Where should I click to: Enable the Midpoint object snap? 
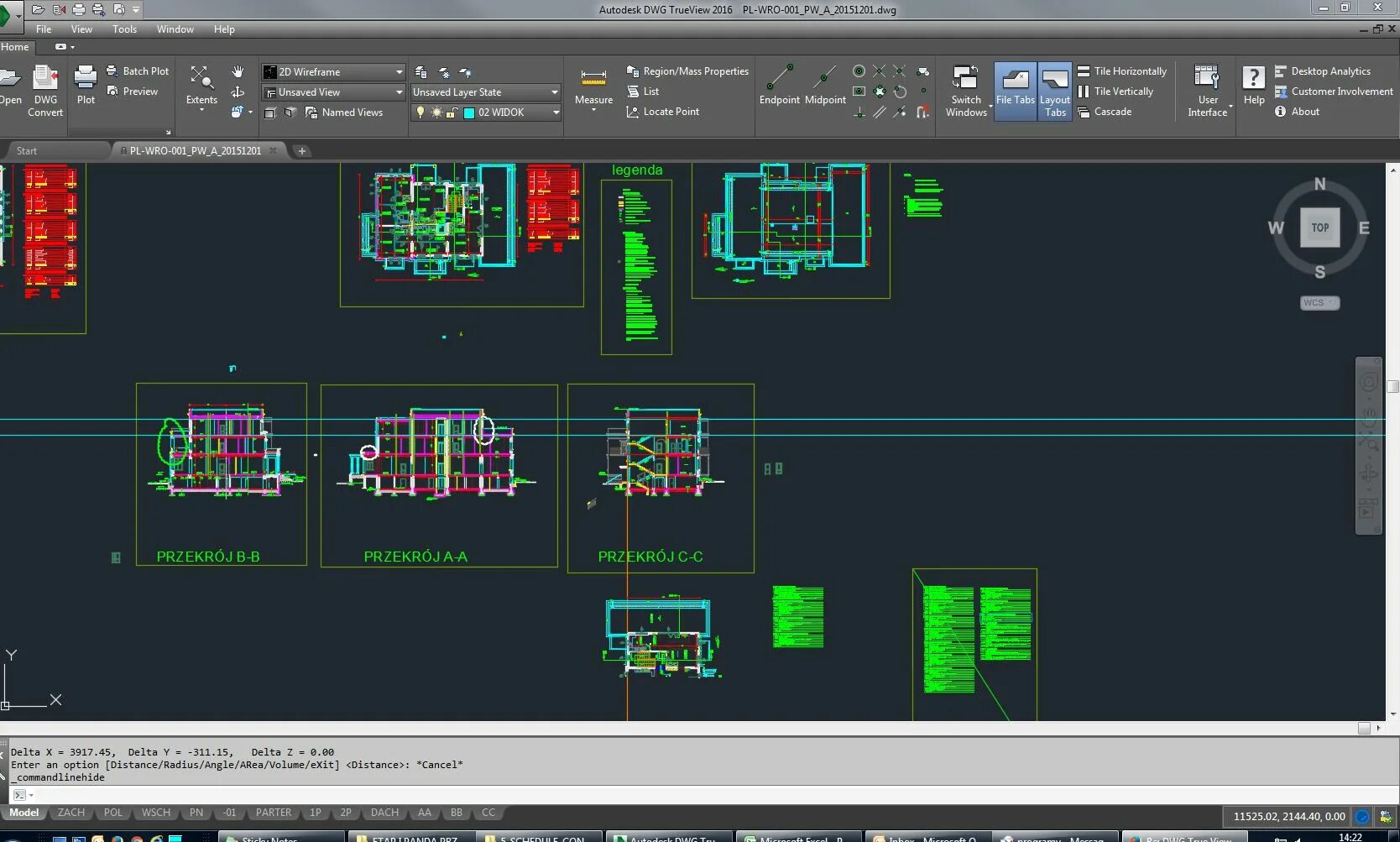click(x=825, y=85)
